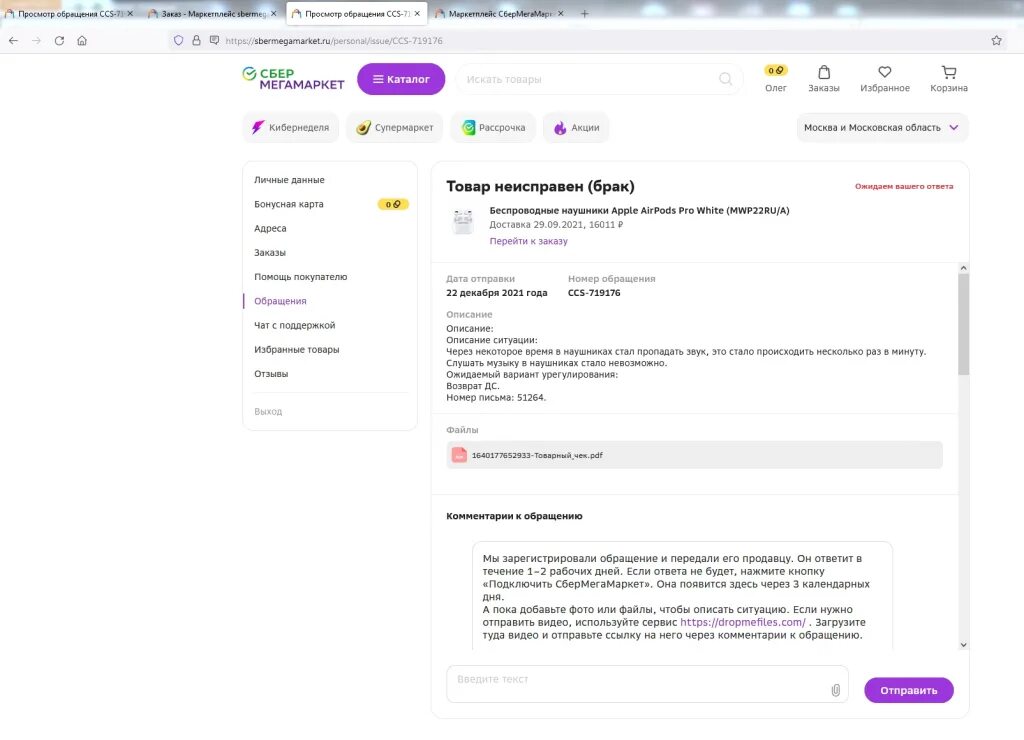
Task: Open the Товарный_чек.pdf file
Action: (x=694, y=455)
